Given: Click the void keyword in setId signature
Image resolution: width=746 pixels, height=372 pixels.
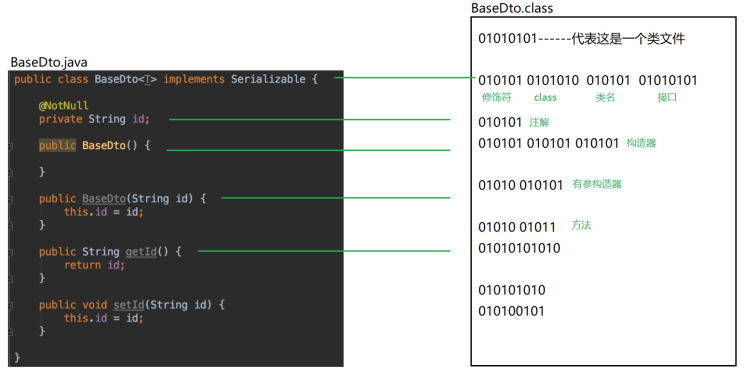Looking at the screenshot, I should pos(95,305).
